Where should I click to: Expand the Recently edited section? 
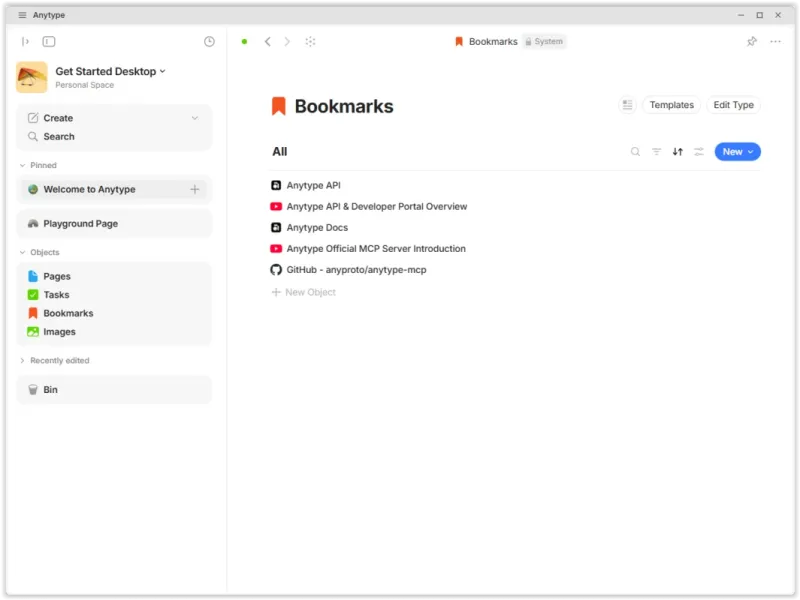point(22,361)
